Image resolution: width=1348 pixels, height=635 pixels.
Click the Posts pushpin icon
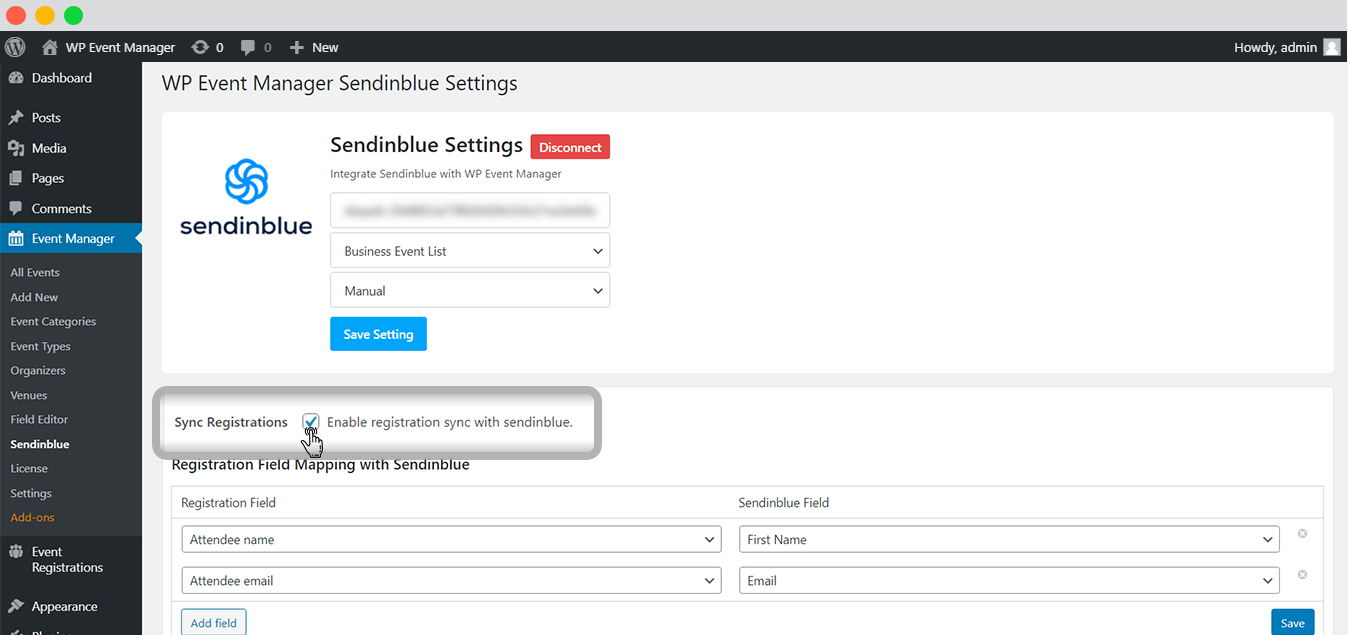coord(16,118)
